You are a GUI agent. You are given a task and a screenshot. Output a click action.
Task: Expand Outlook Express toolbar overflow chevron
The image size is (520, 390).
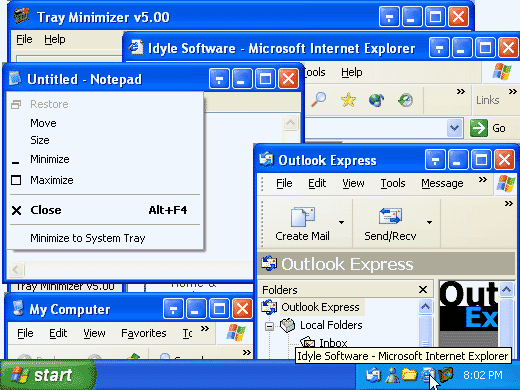click(x=509, y=203)
